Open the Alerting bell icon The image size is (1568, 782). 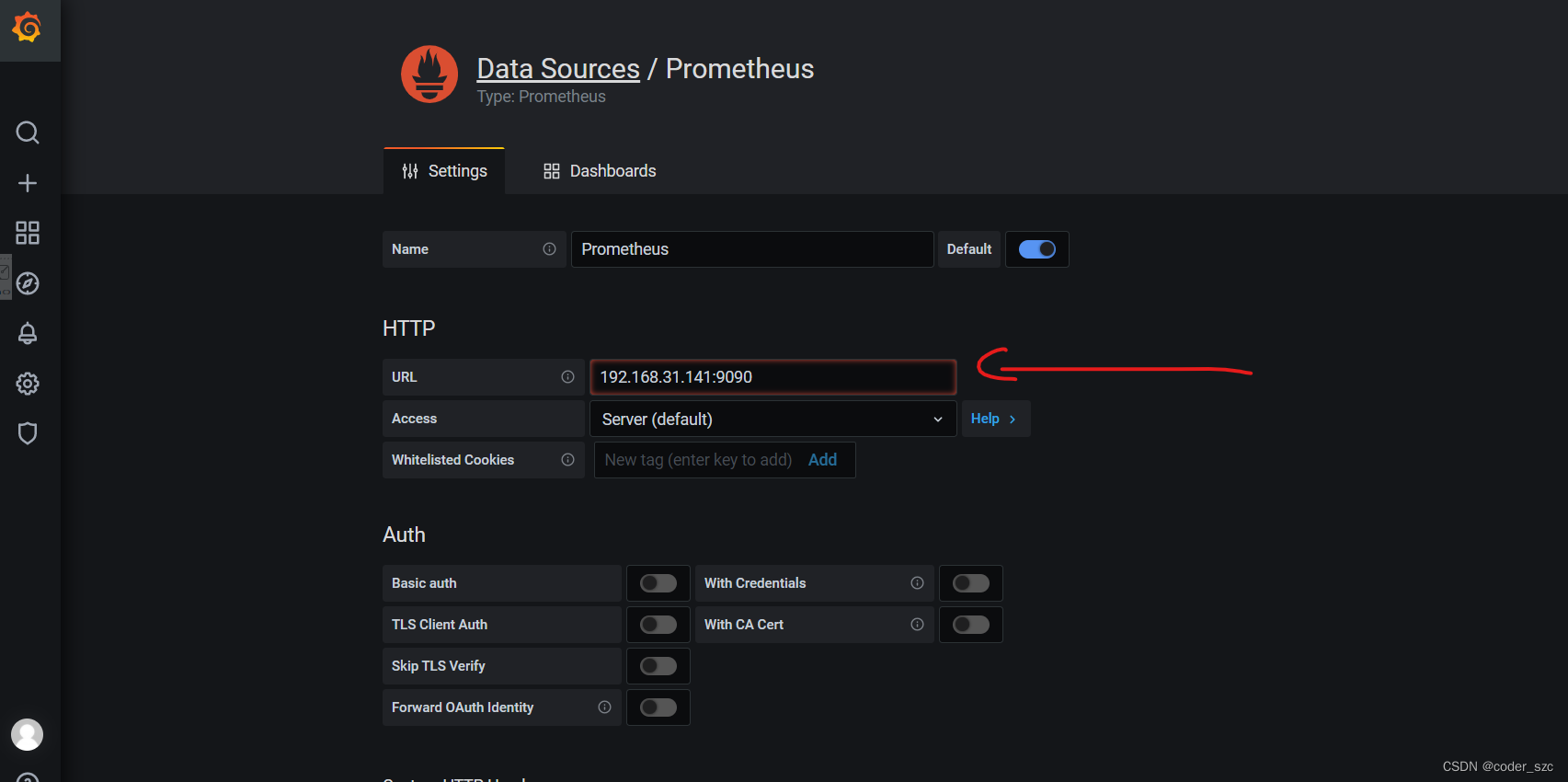pos(28,333)
